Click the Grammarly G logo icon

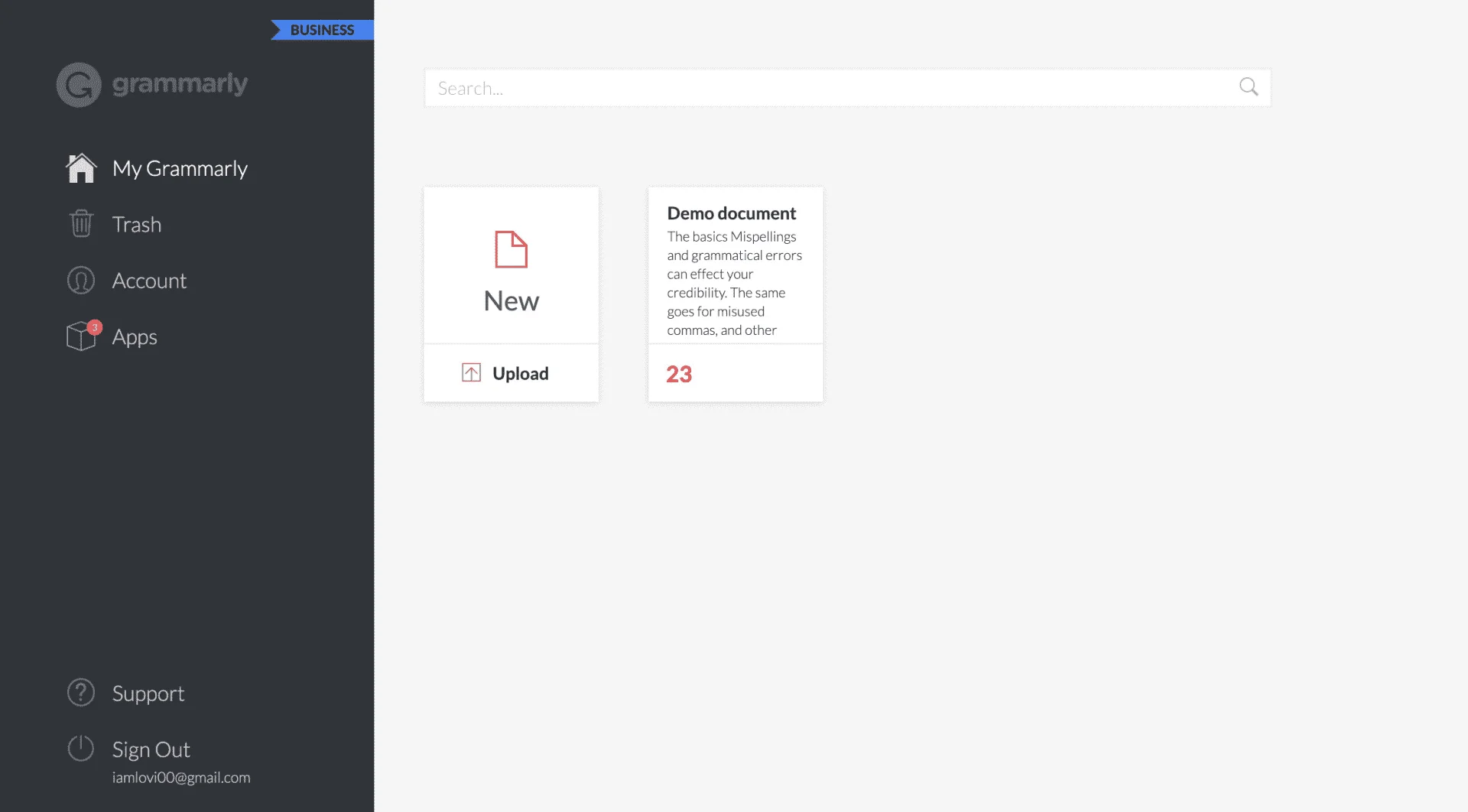(x=79, y=85)
